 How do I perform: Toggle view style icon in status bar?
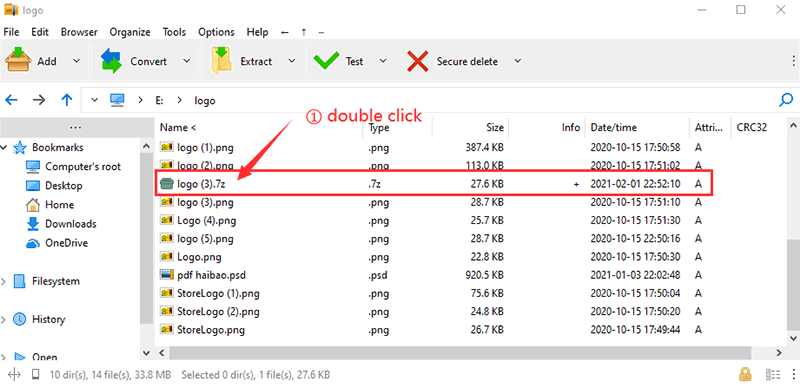pos(772,375)
